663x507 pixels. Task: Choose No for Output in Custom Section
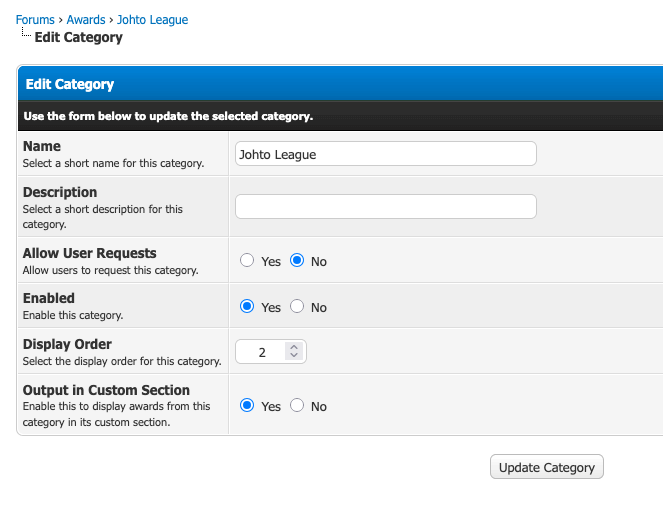coord(297,406)
